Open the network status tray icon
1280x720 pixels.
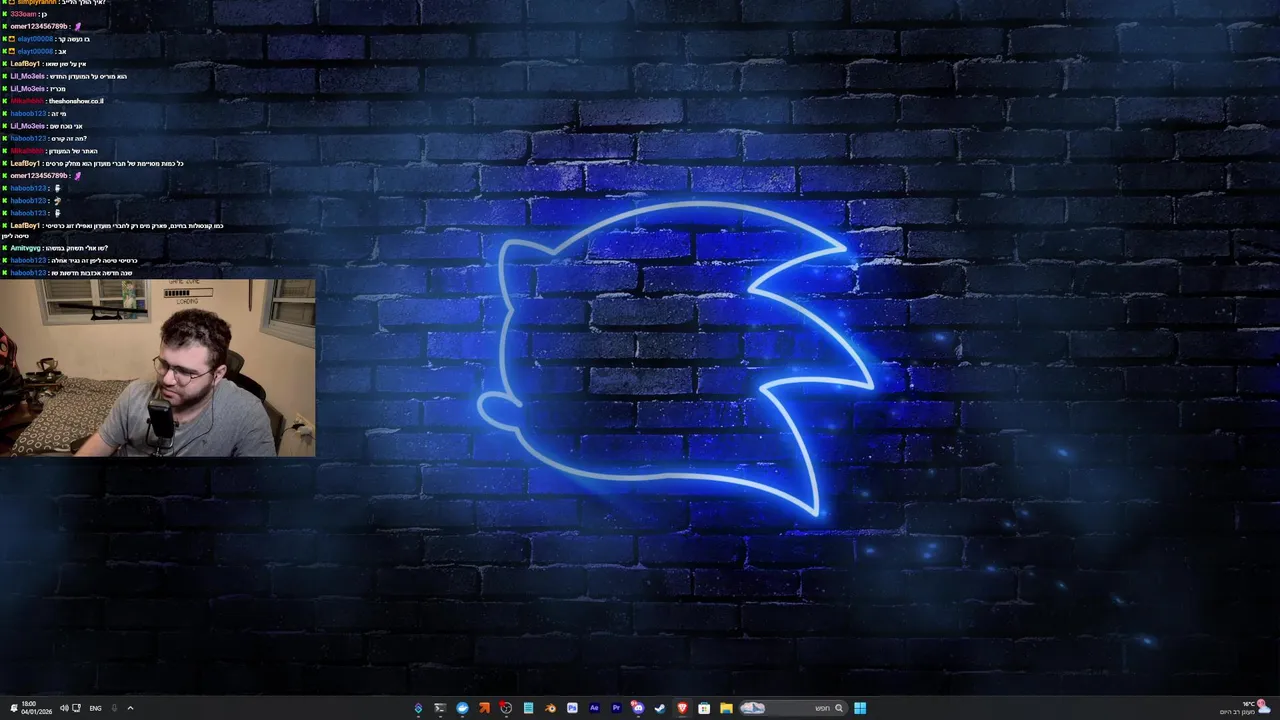pos(76,708)
